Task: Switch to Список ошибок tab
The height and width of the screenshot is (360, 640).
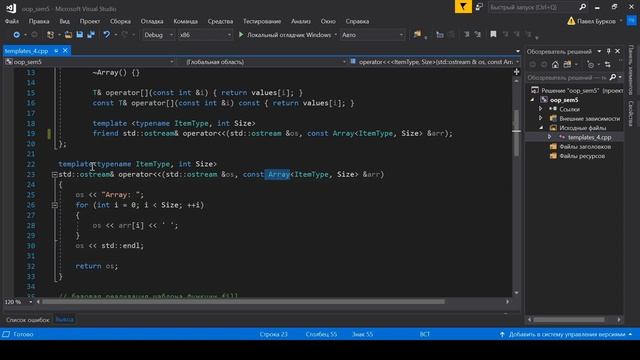Action: [27, 320]
